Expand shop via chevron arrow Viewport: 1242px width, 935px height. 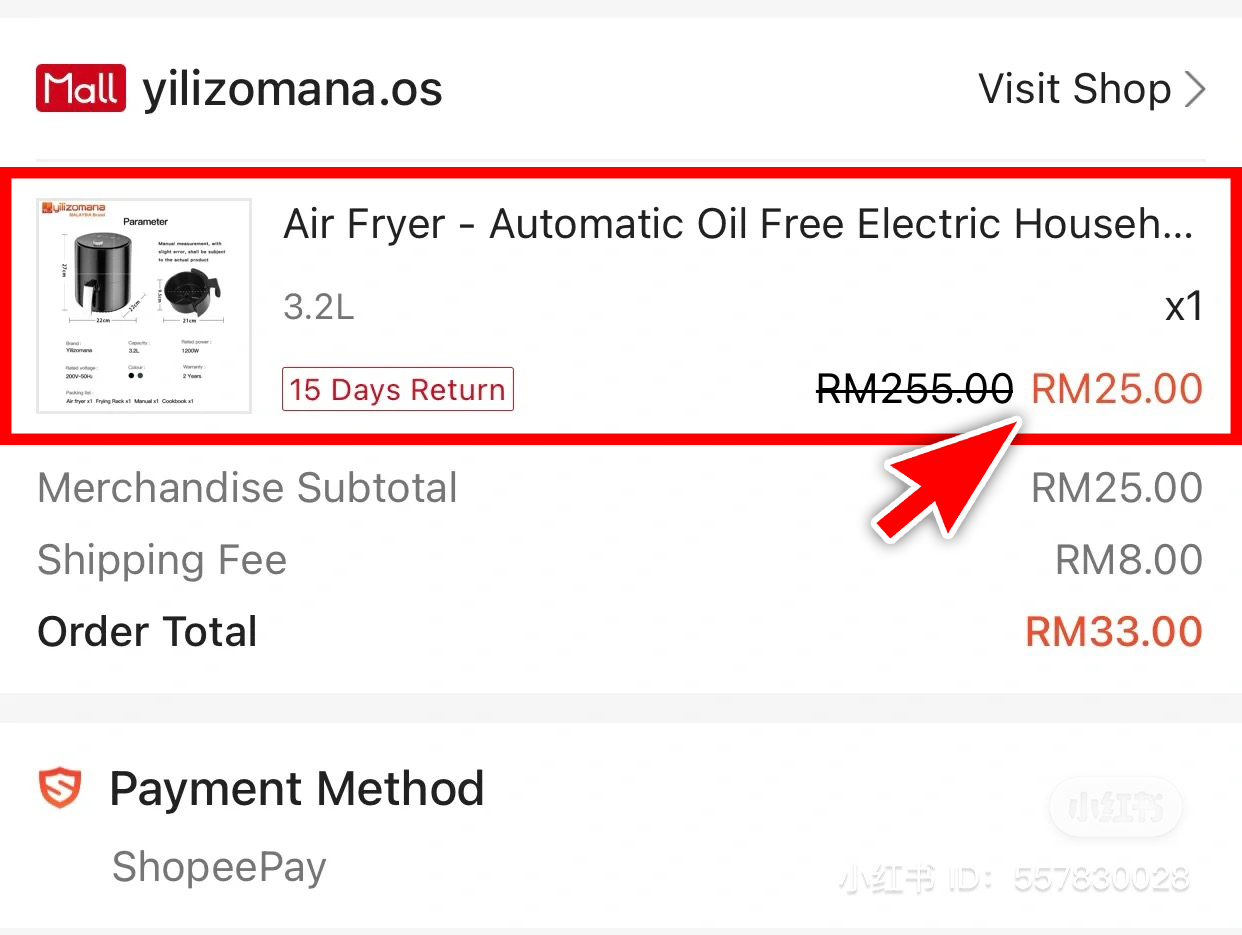1195,90
